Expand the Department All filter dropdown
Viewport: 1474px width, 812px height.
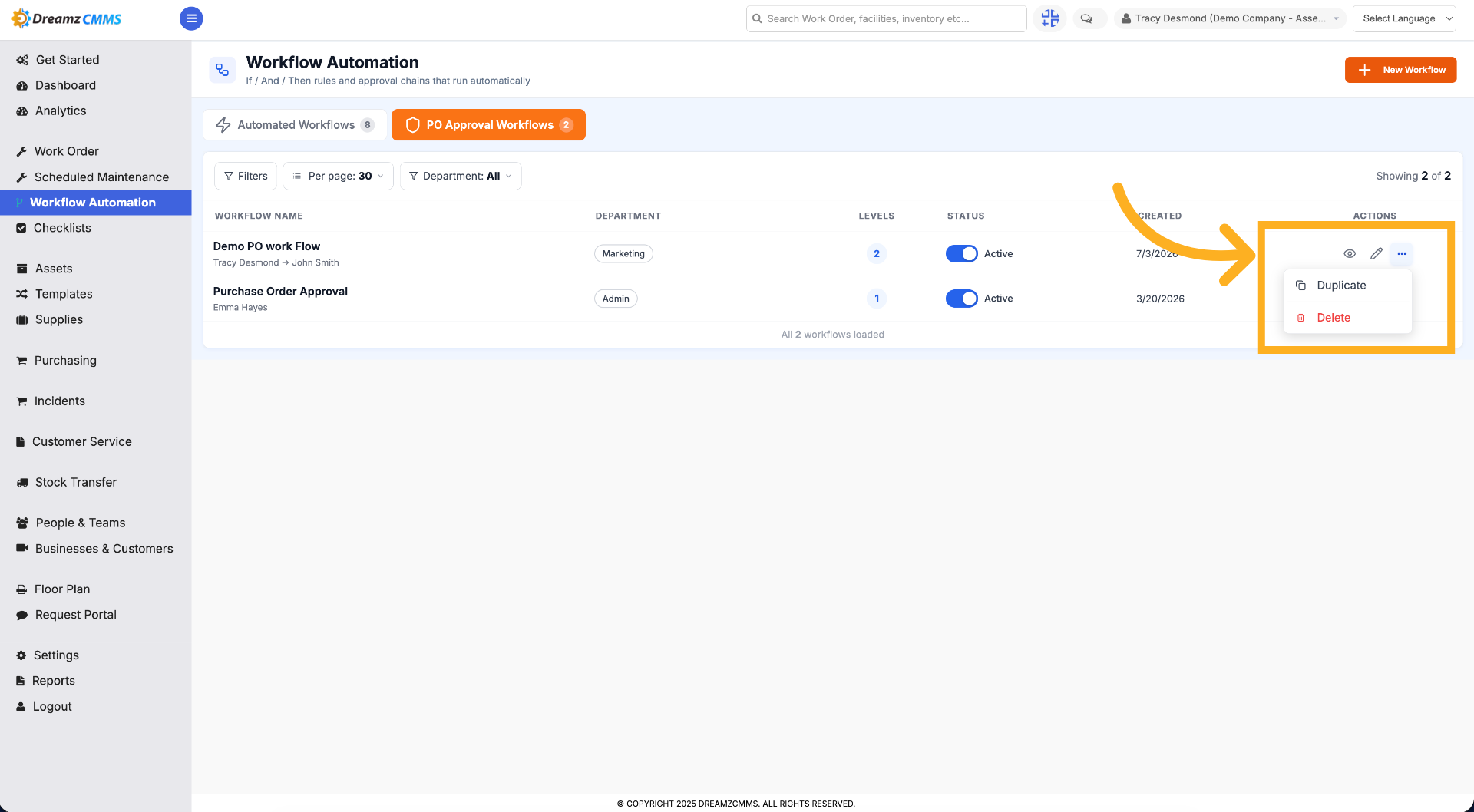coord(461,176)
